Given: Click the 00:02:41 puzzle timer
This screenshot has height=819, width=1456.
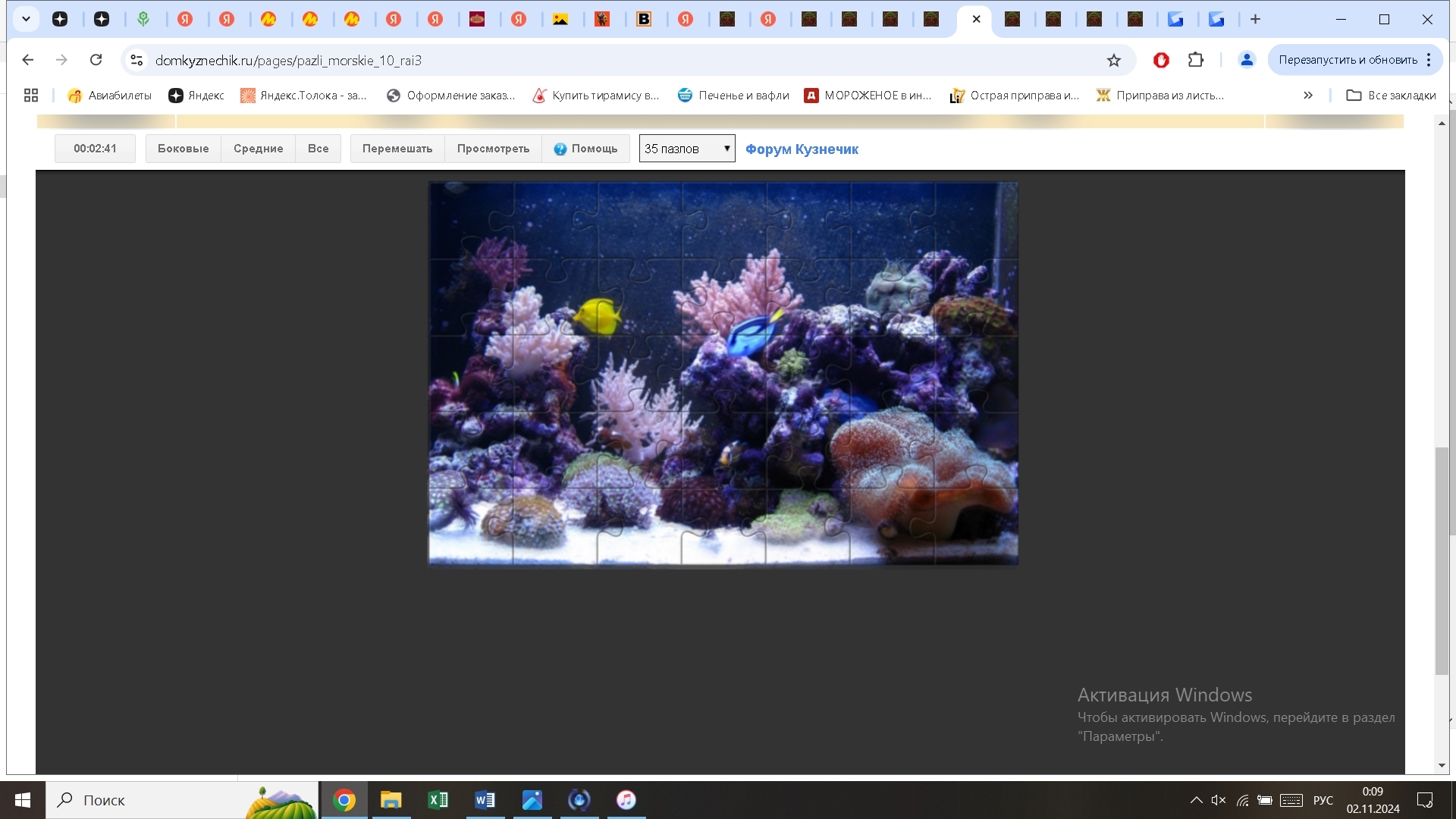Looking at the screenshot, I should click(x=95, y=149).
